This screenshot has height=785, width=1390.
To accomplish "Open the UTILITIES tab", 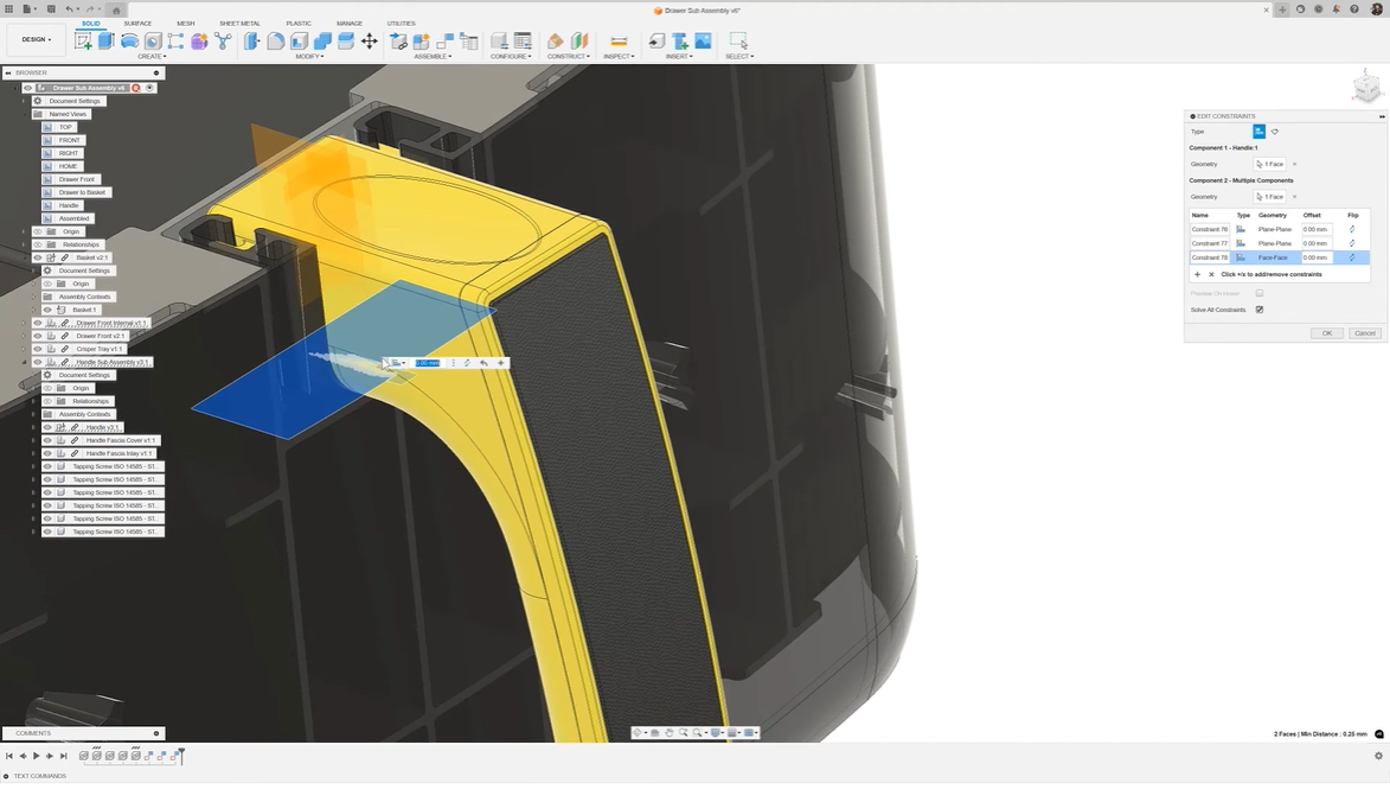I will (x=401, y=23).
